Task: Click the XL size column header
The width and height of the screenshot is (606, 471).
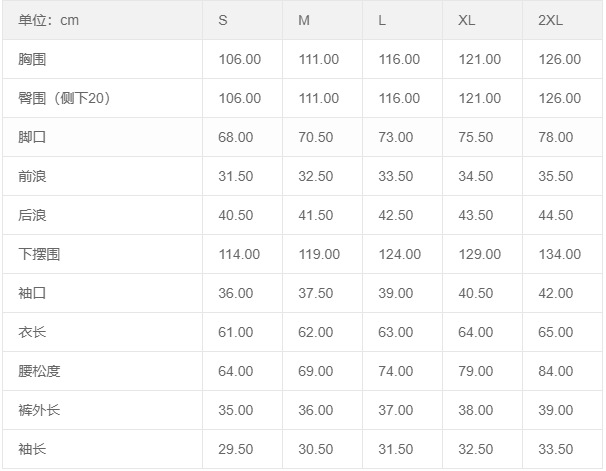Action: 467,20
